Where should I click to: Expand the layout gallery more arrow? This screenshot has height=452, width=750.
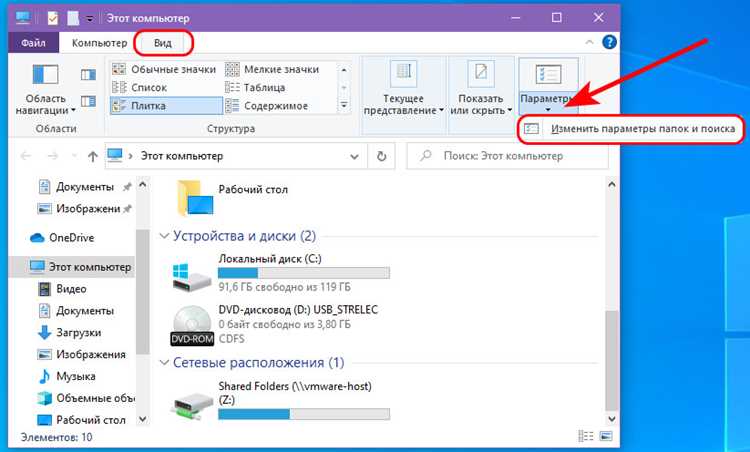tap(344, 105)
